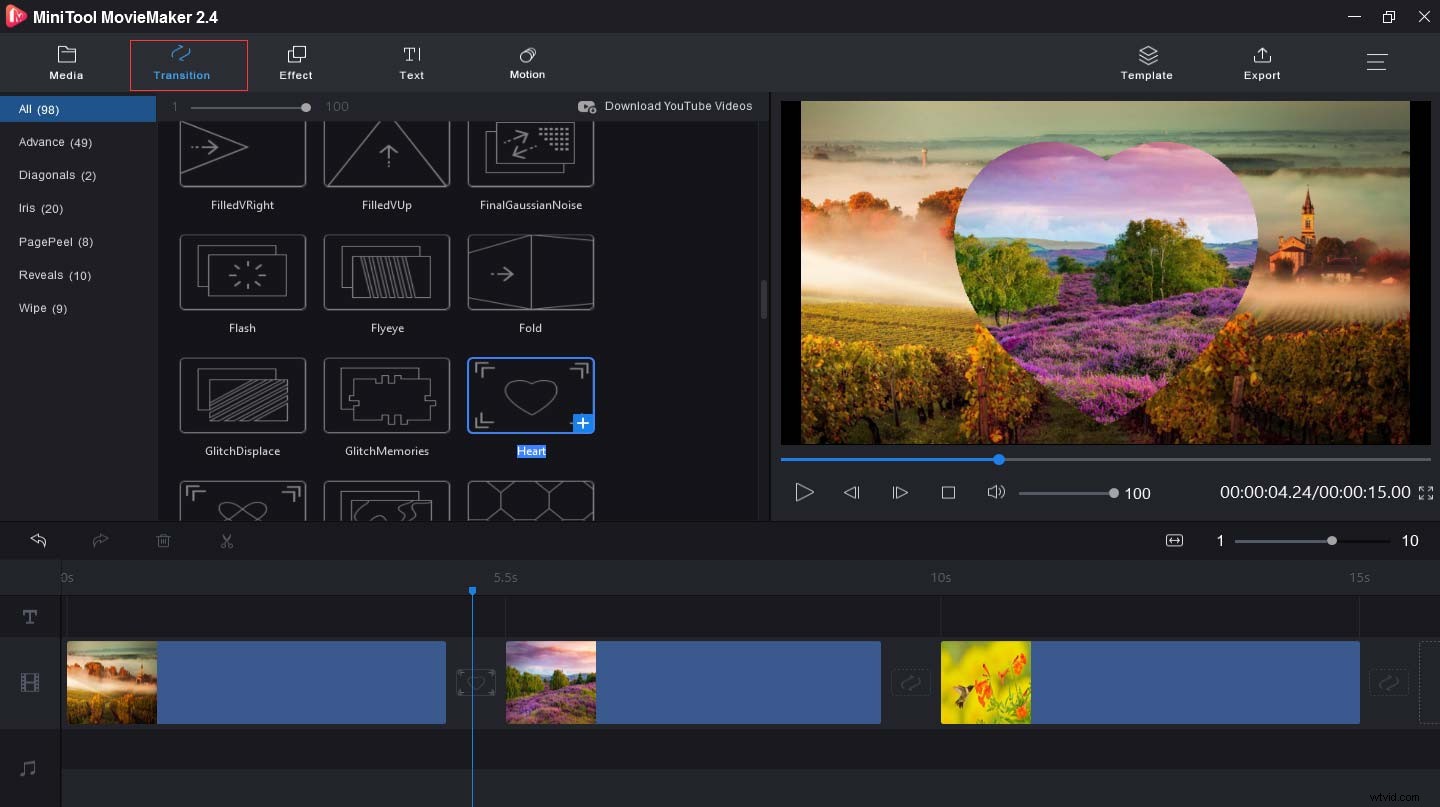Switch to the Effect panel
This screenshot has width=1440, height=807.
pos(296,63)
